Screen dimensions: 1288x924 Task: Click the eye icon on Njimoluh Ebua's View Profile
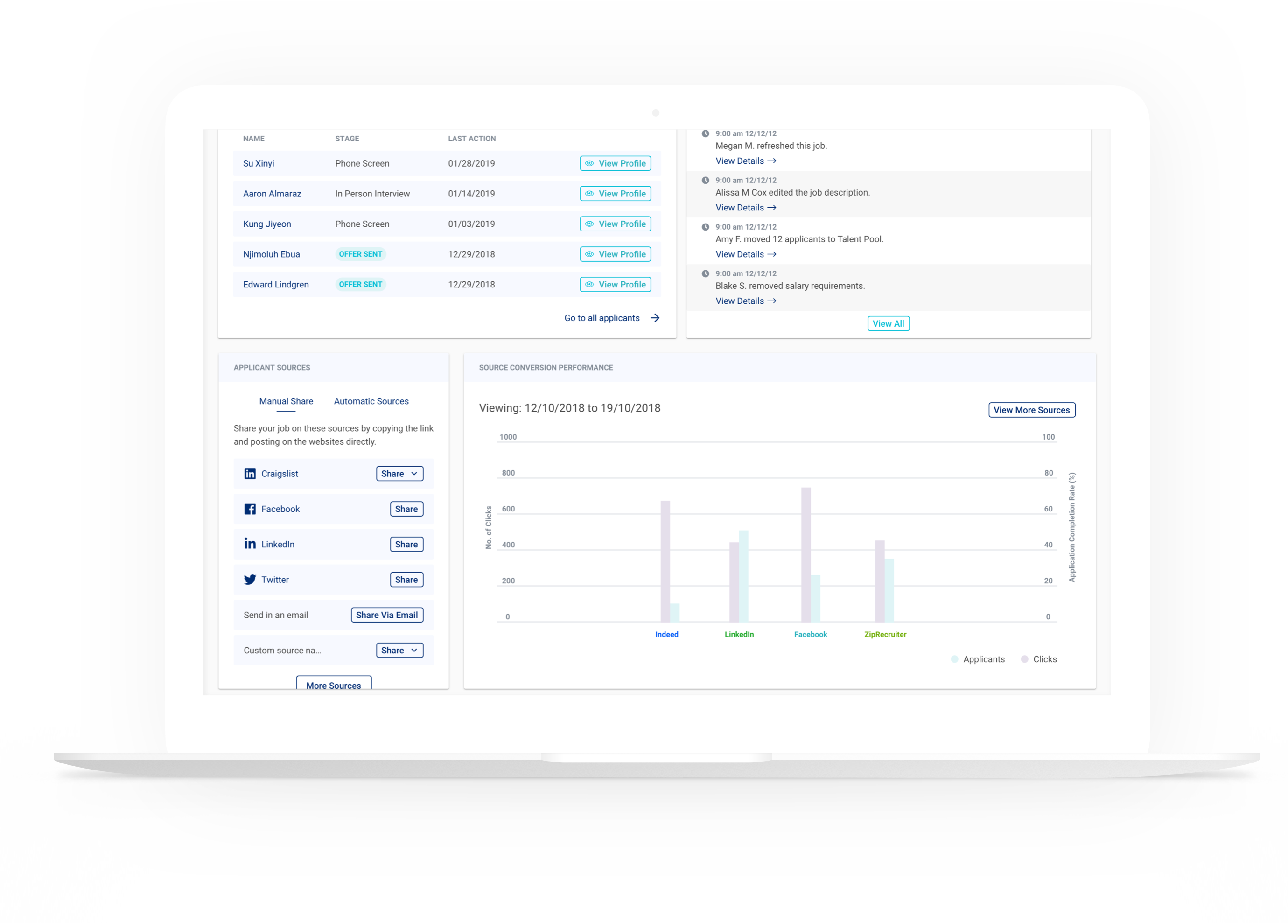point(589,254)
